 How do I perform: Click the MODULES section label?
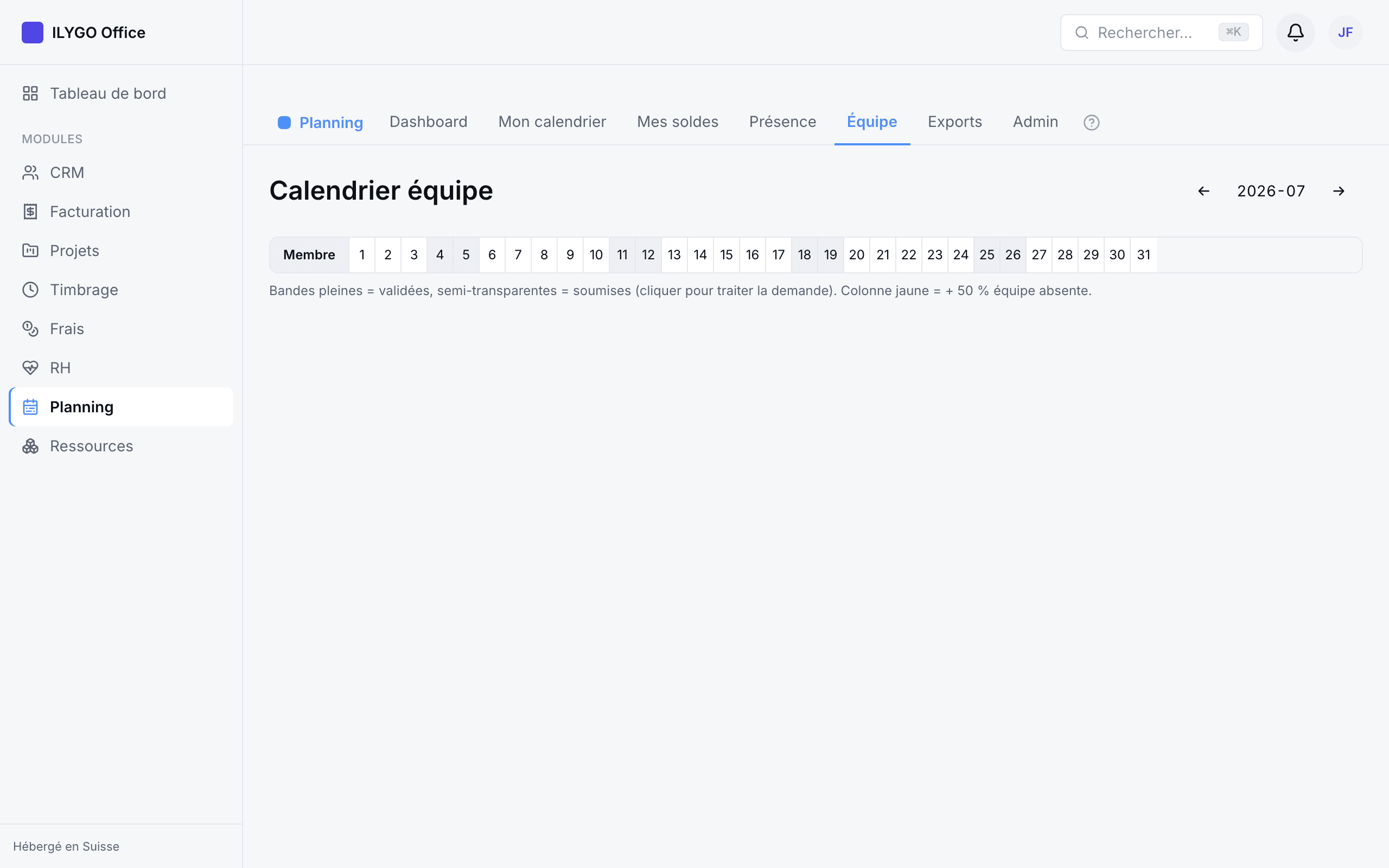(x=52, y=139)
